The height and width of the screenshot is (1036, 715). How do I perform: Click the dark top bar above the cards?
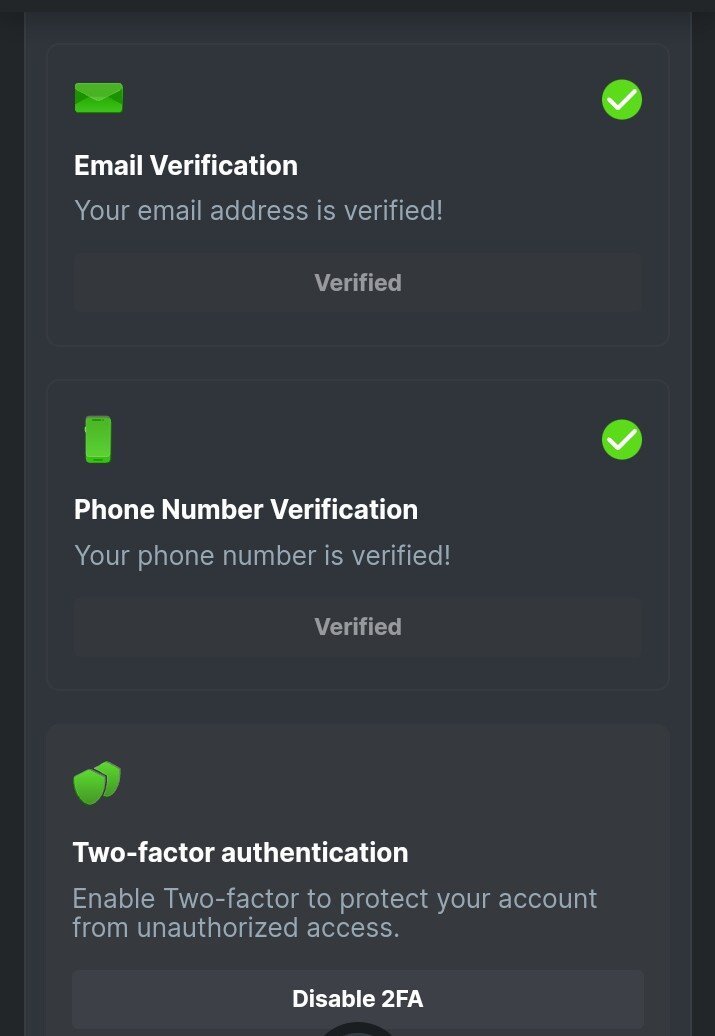pos(357,5)
